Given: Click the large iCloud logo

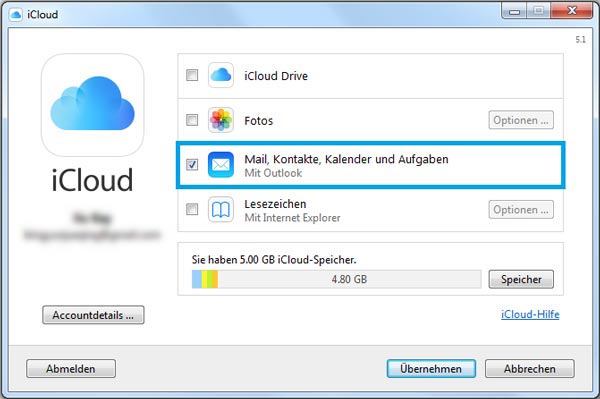Looking at the screenshot, I should 93,105.
